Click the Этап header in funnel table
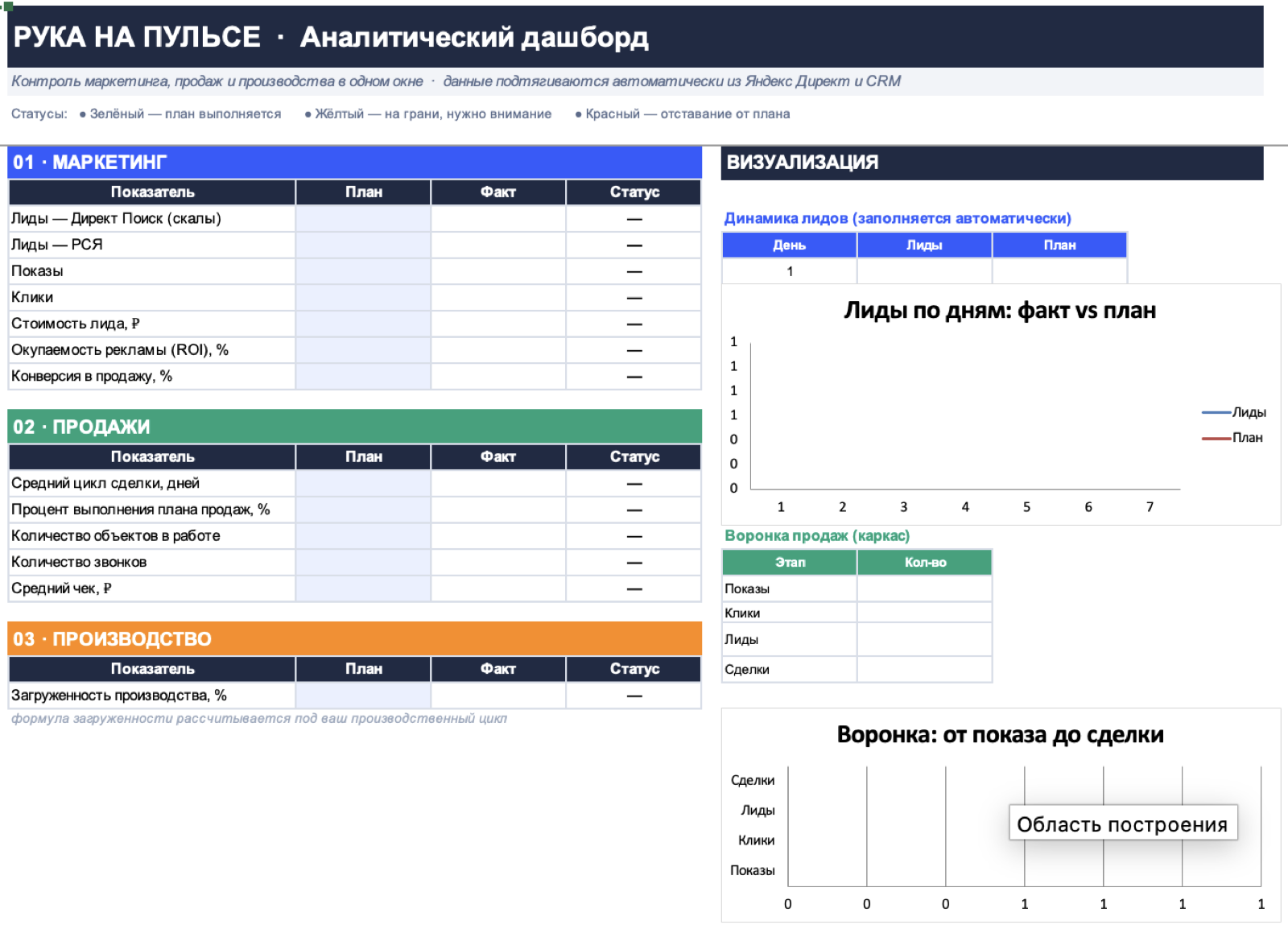Viewport: 1288px width, 933px height. pyautogui.click(x=790, y=562)
